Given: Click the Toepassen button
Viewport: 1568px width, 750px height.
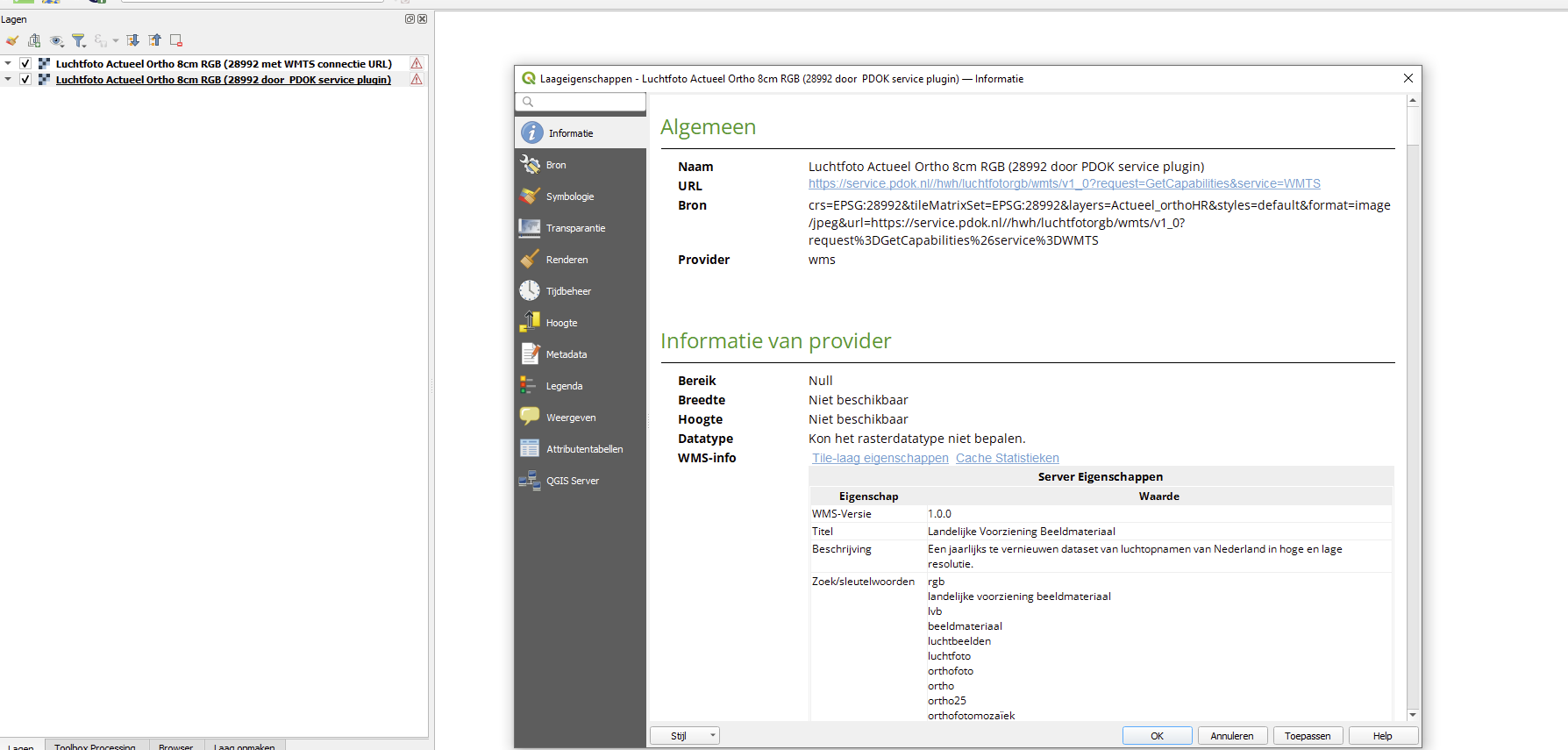Looking at the screenshot, I should pos(1308,736).
